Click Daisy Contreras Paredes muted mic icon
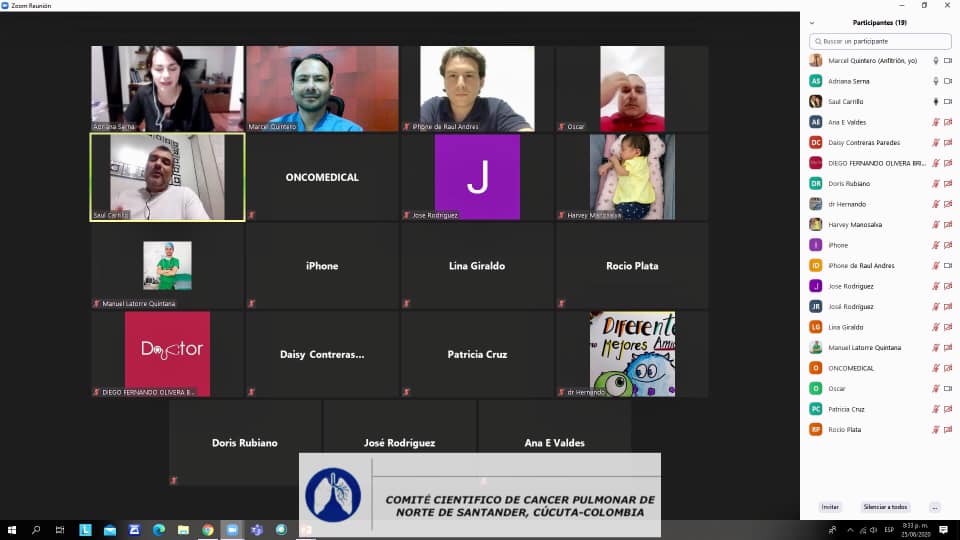 (936, 143)
